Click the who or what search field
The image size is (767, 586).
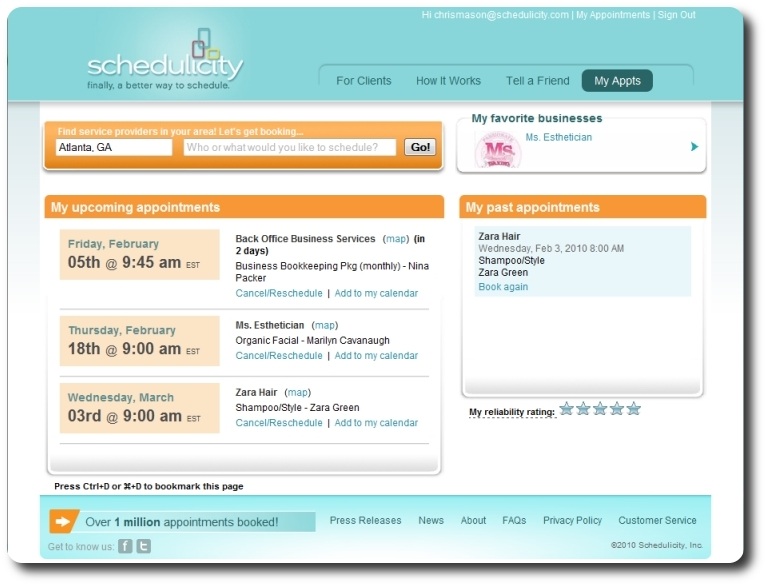click(x=290, y=147)
